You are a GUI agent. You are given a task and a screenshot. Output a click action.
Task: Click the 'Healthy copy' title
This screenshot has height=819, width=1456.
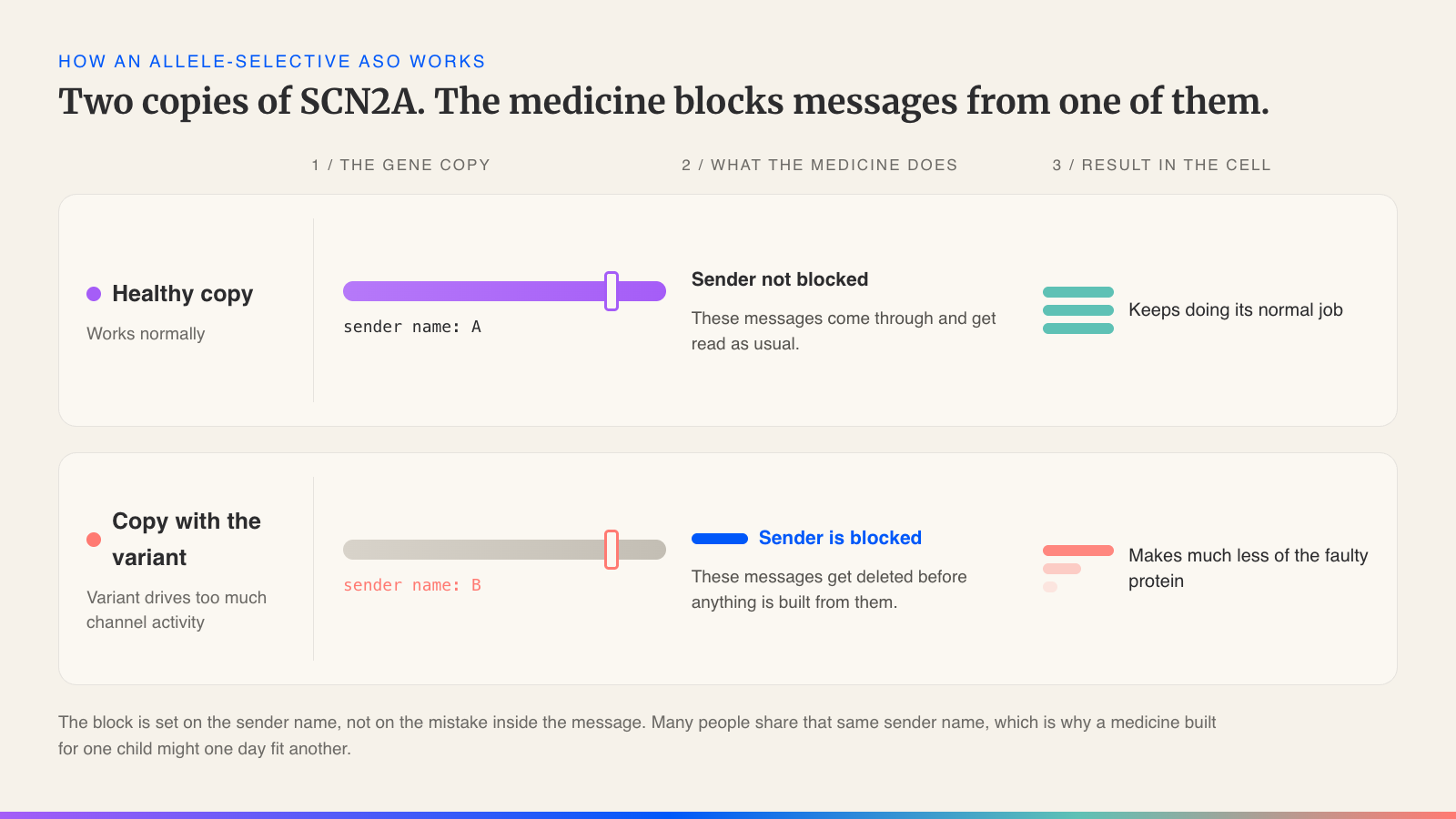(183, 294)
